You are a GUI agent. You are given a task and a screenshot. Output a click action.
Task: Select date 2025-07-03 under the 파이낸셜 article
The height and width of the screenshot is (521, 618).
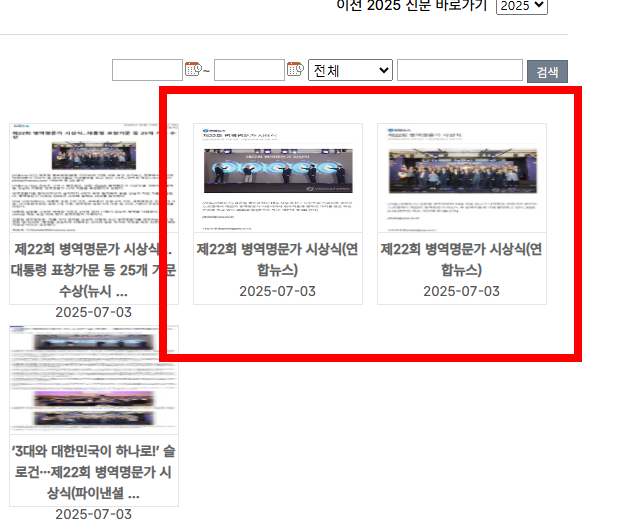(93, 514)
